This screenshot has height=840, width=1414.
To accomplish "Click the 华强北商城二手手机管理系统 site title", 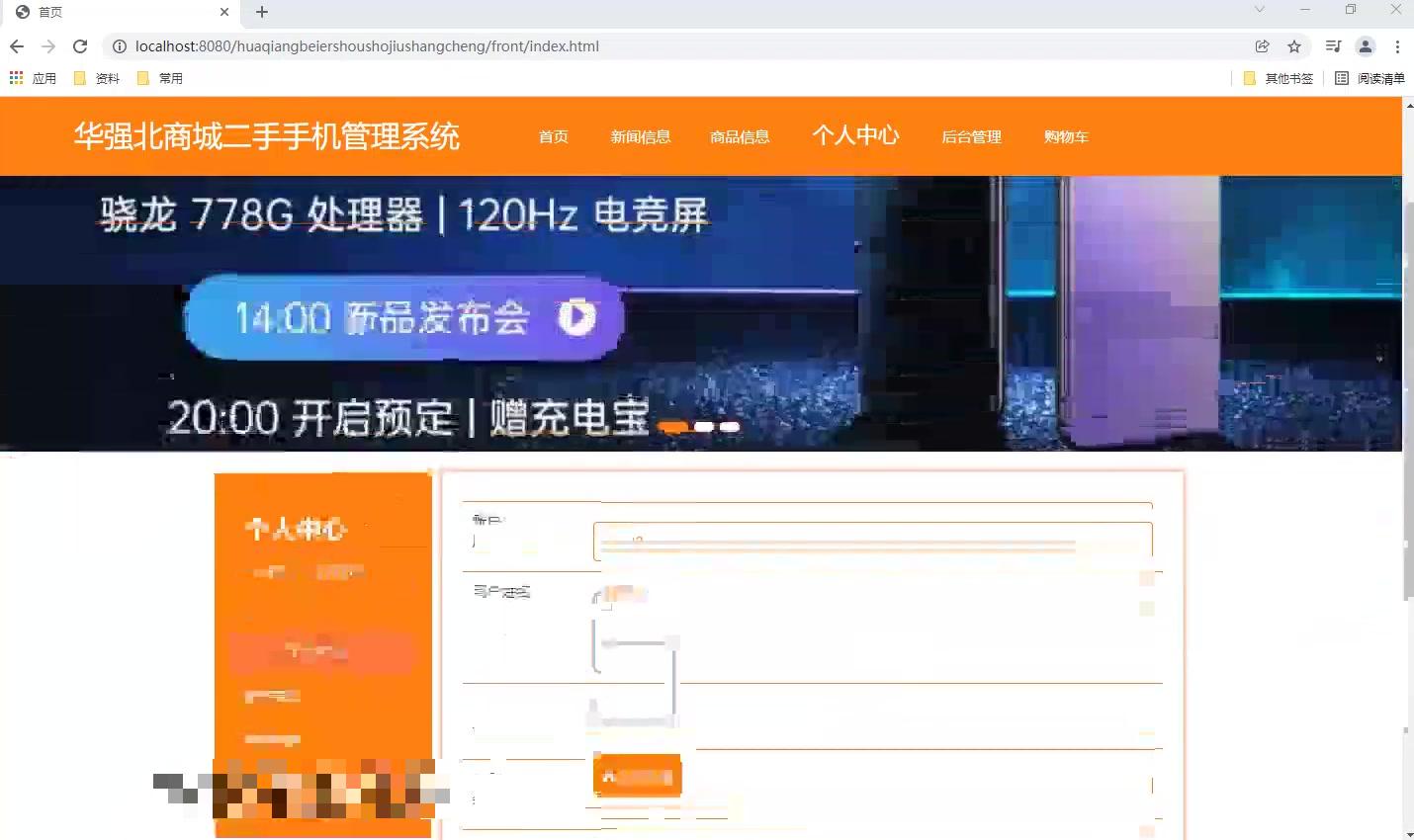I will [x=267, y=136].
